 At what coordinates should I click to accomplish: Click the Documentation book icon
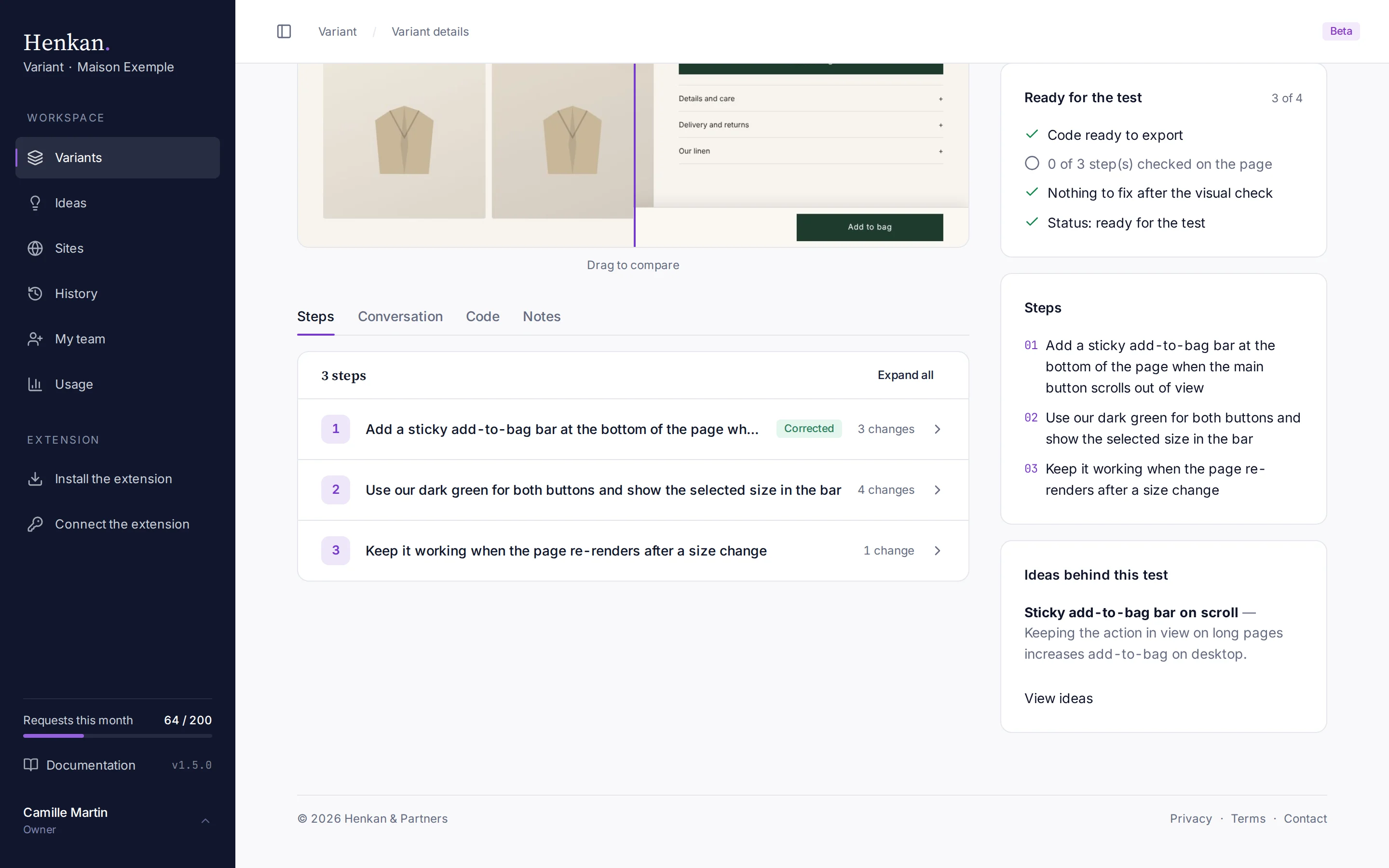[31, 765]
